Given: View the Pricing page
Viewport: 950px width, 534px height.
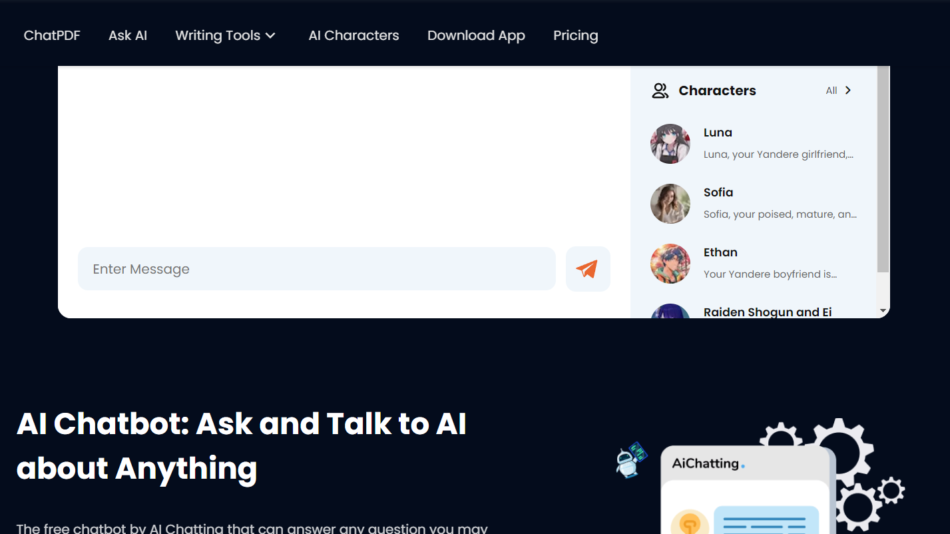Looking at the screenshot, I should (x=575, y=36).
